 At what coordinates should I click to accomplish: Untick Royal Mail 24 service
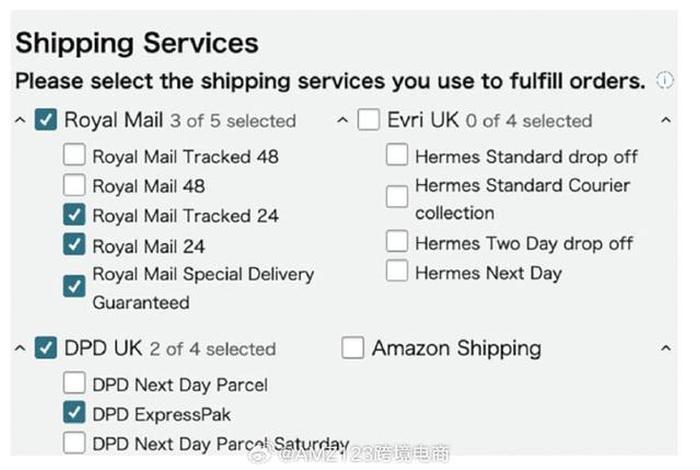click(x=74, y=245)
